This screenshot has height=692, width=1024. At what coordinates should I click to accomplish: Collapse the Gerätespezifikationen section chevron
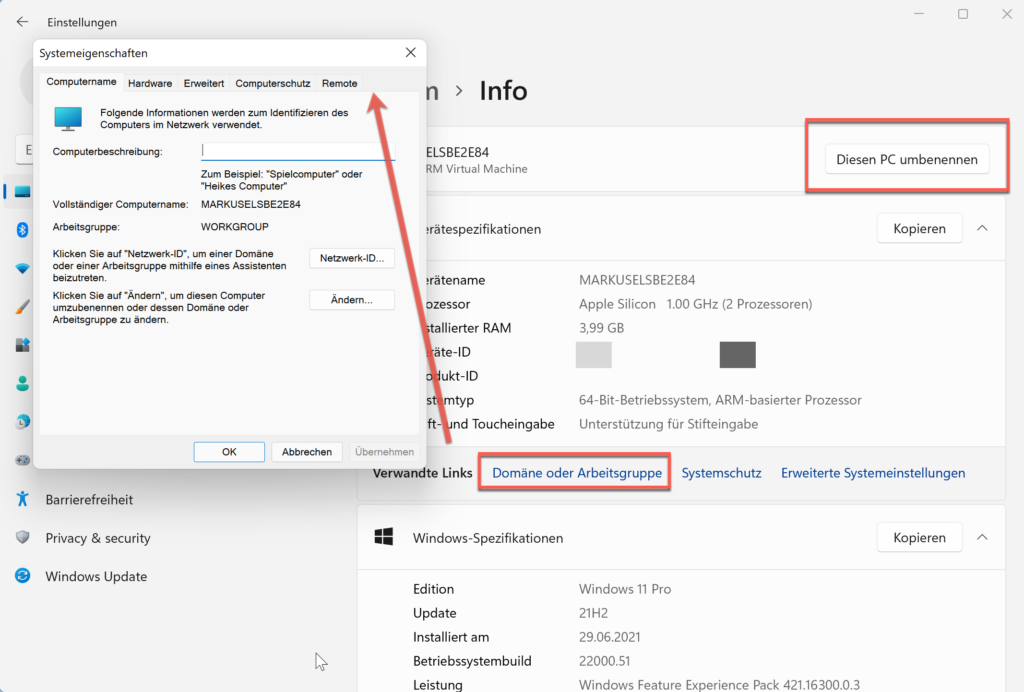(x=982, y=228)
